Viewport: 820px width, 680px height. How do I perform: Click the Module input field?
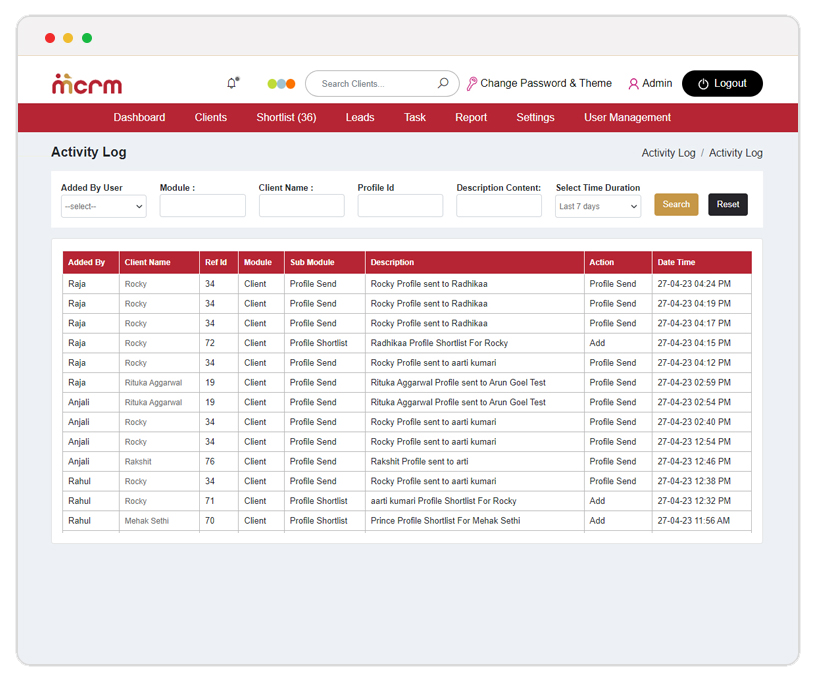(x=202, y=206)
